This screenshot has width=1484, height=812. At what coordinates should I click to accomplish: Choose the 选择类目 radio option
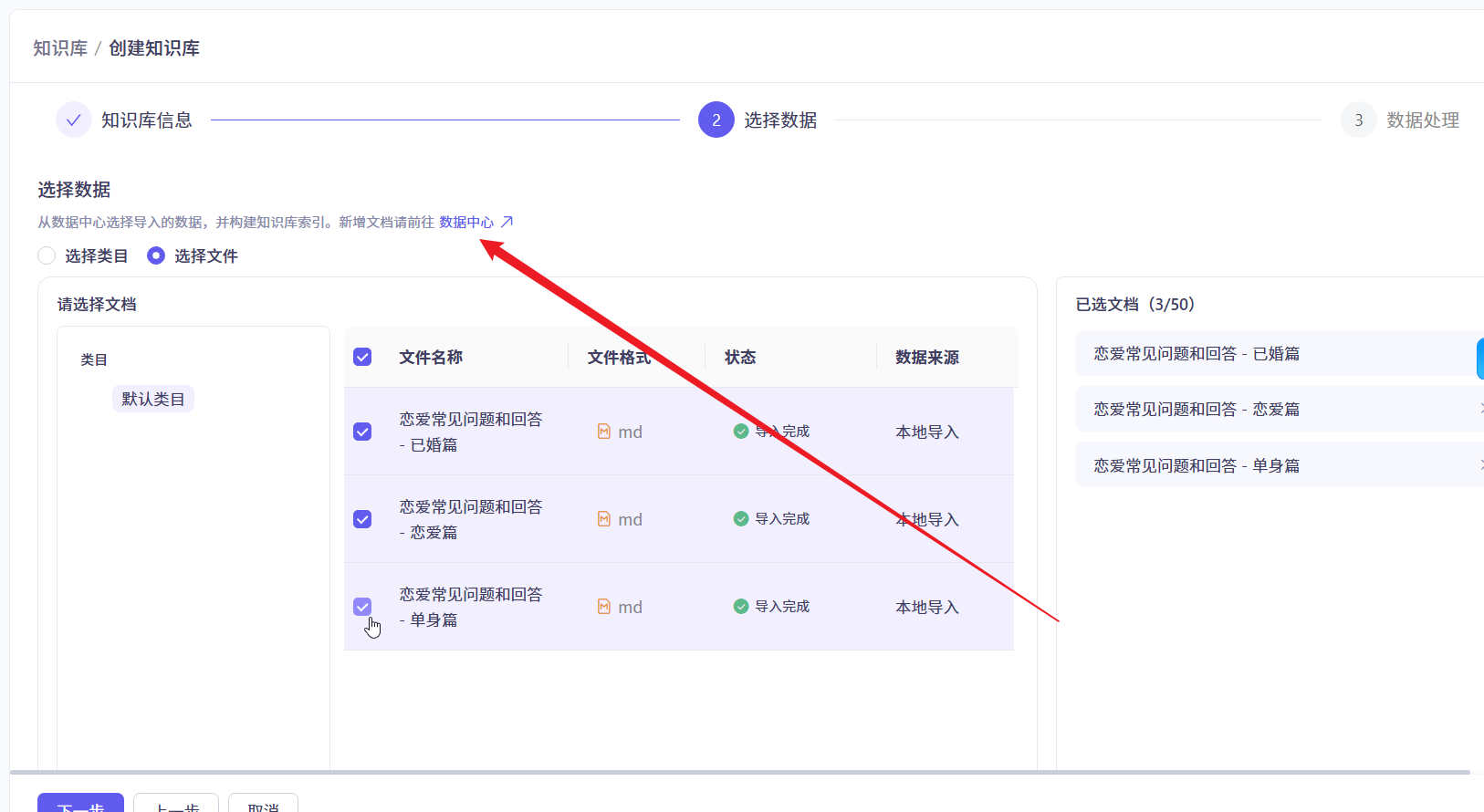pyautogui.click(x=47, y=255)
